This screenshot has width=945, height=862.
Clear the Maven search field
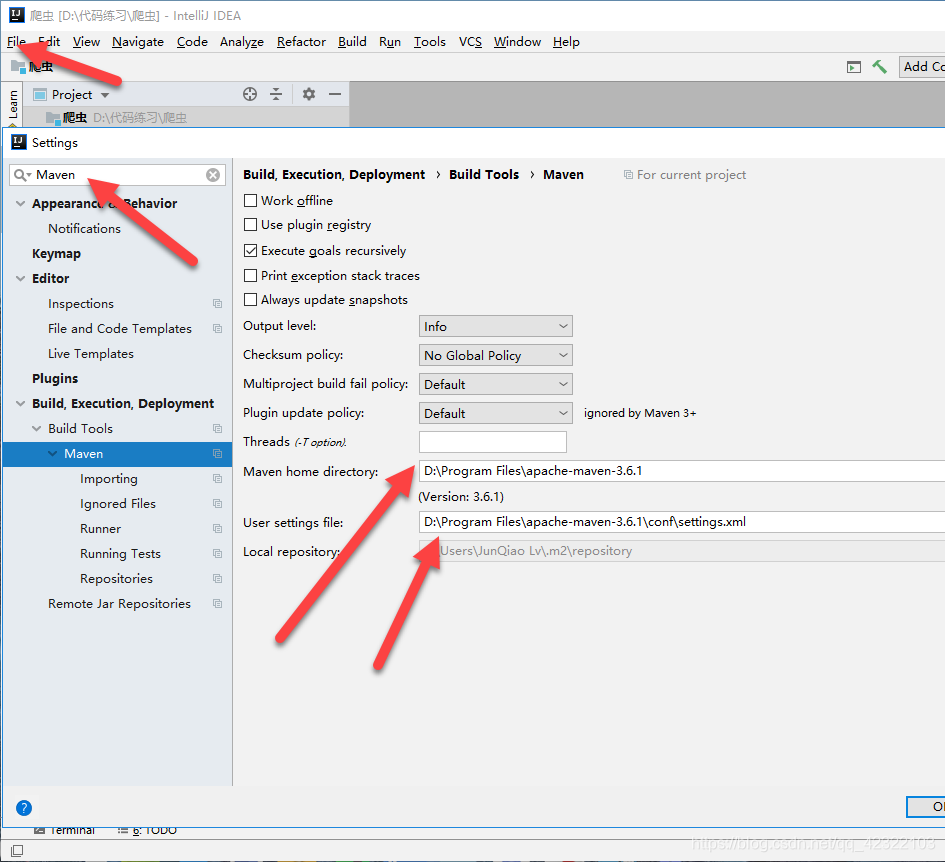pyautogui.click(x=213, y=175)
